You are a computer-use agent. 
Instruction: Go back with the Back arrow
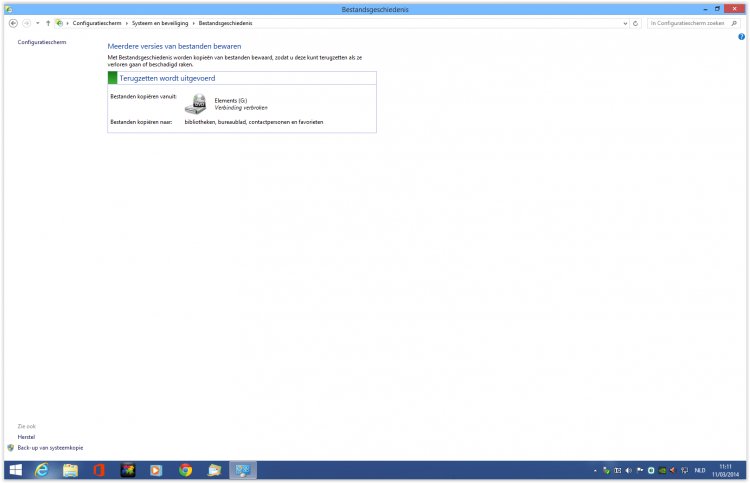point(13,23)
